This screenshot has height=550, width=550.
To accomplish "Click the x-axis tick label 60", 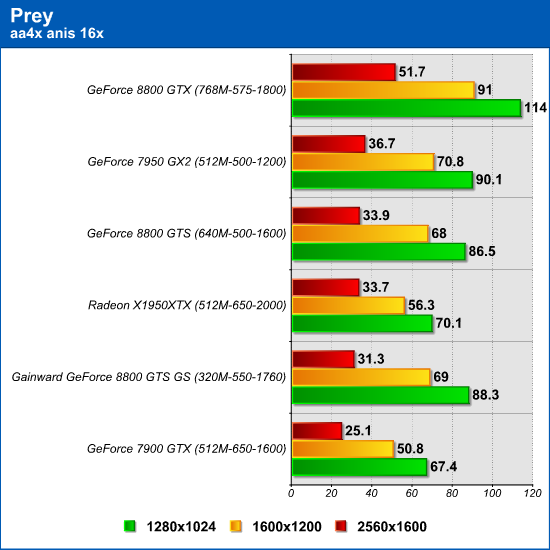I will 411,494.
